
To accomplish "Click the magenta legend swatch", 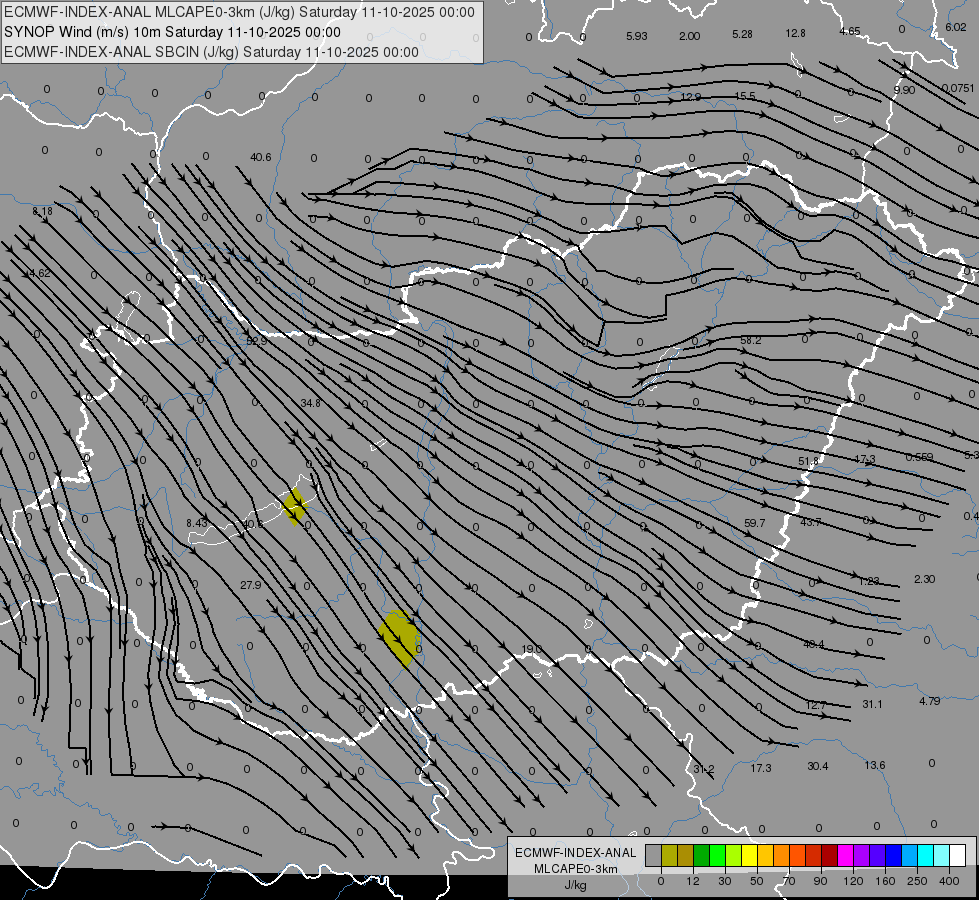I will coord(845,855).
